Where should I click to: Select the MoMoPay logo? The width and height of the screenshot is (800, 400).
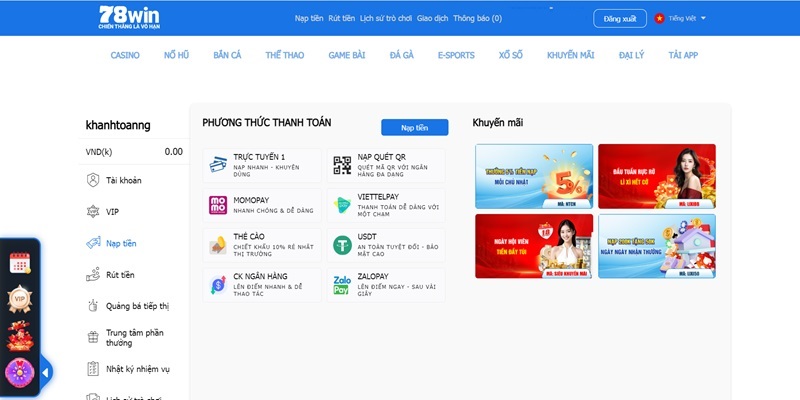(218, 205)
